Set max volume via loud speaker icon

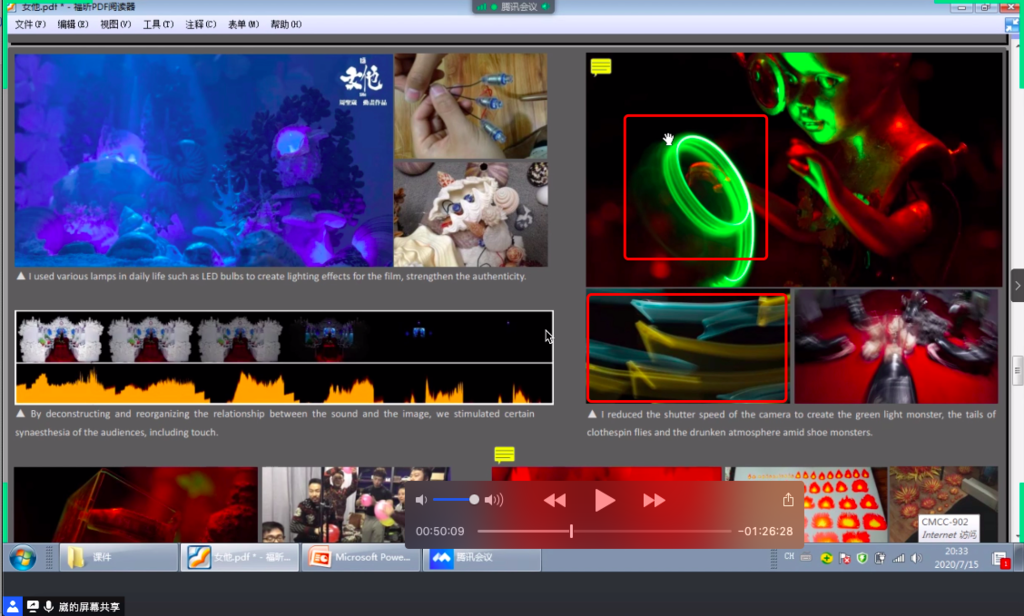tap(494, 500)
